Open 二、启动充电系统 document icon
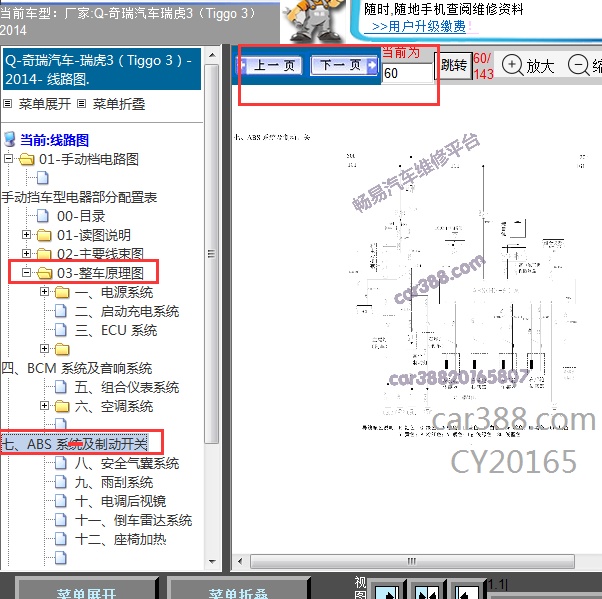Screen dimensions: 602x599 click(61, 311)
